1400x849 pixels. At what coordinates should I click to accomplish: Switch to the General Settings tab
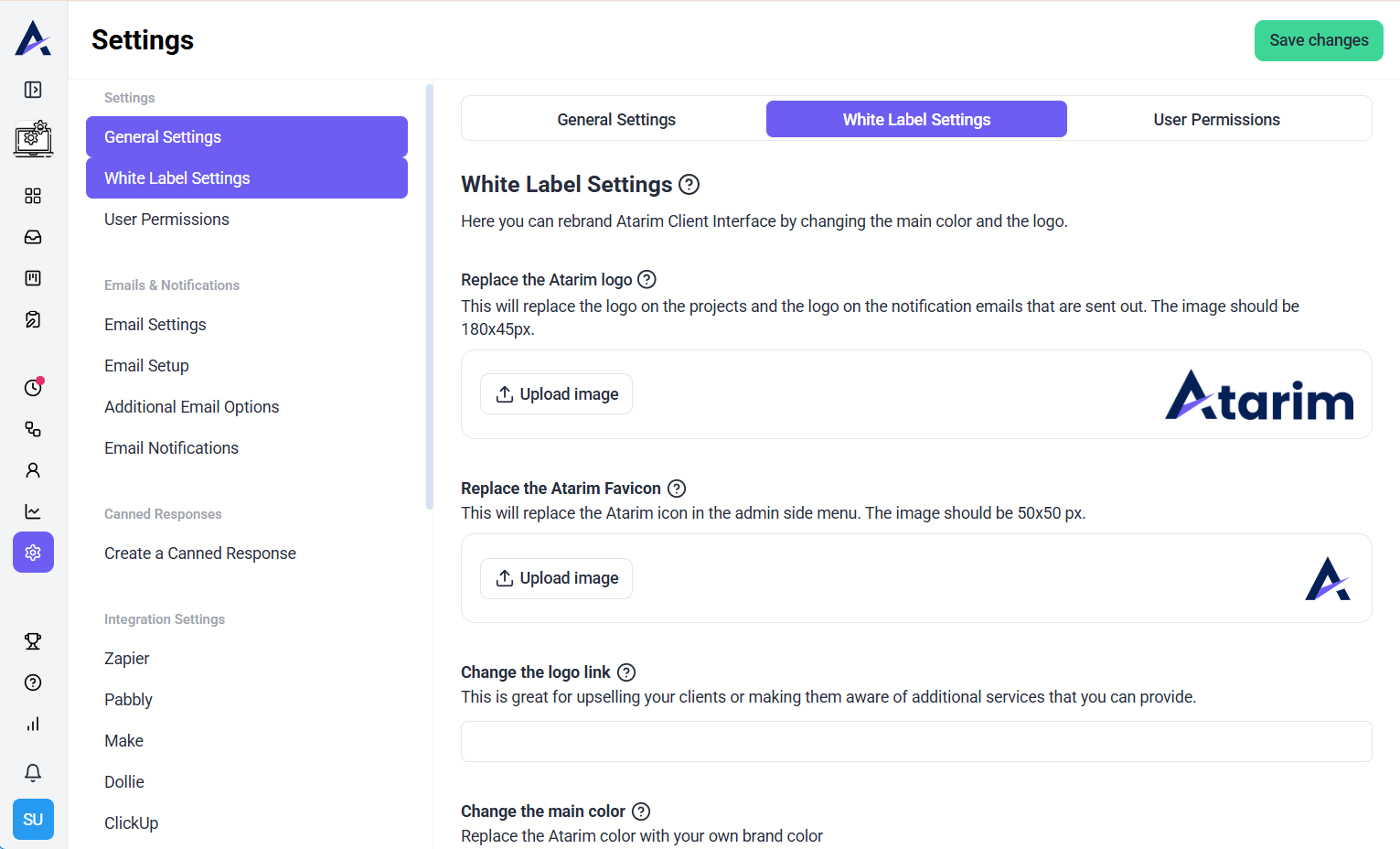(x=615, y=120)
